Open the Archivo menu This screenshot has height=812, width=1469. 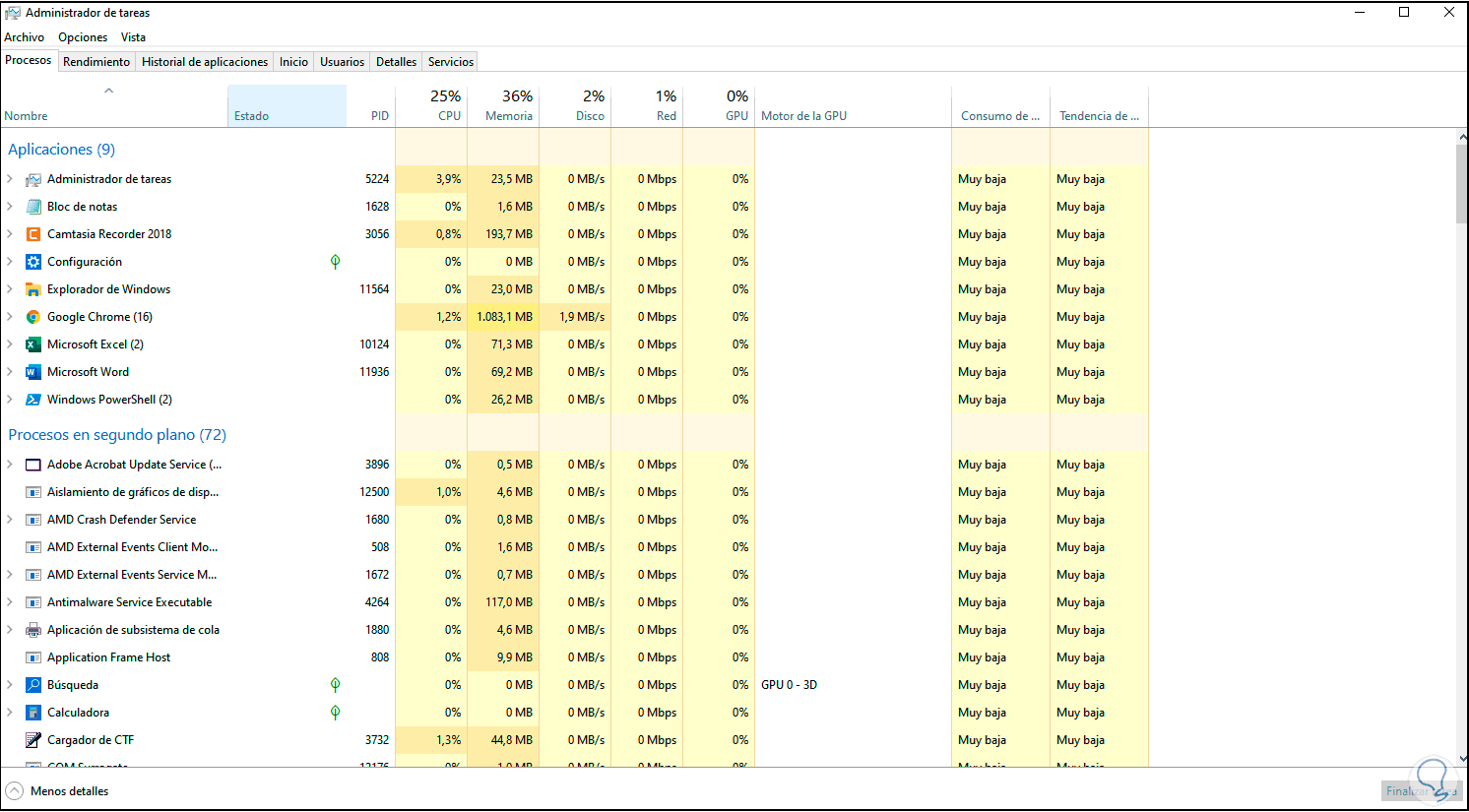(25, 37)
